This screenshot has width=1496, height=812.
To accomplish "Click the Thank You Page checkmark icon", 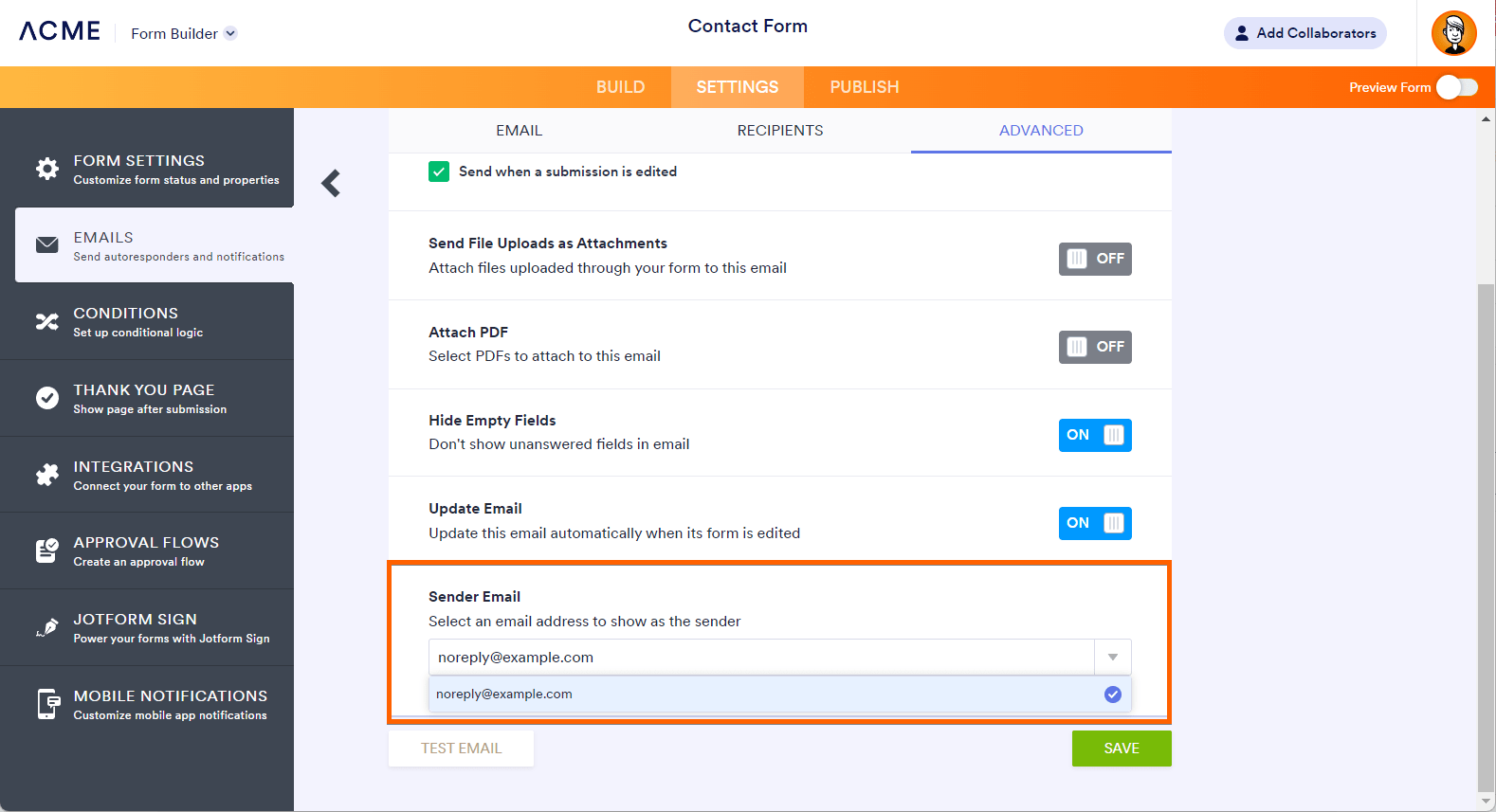I will (47, 398).
